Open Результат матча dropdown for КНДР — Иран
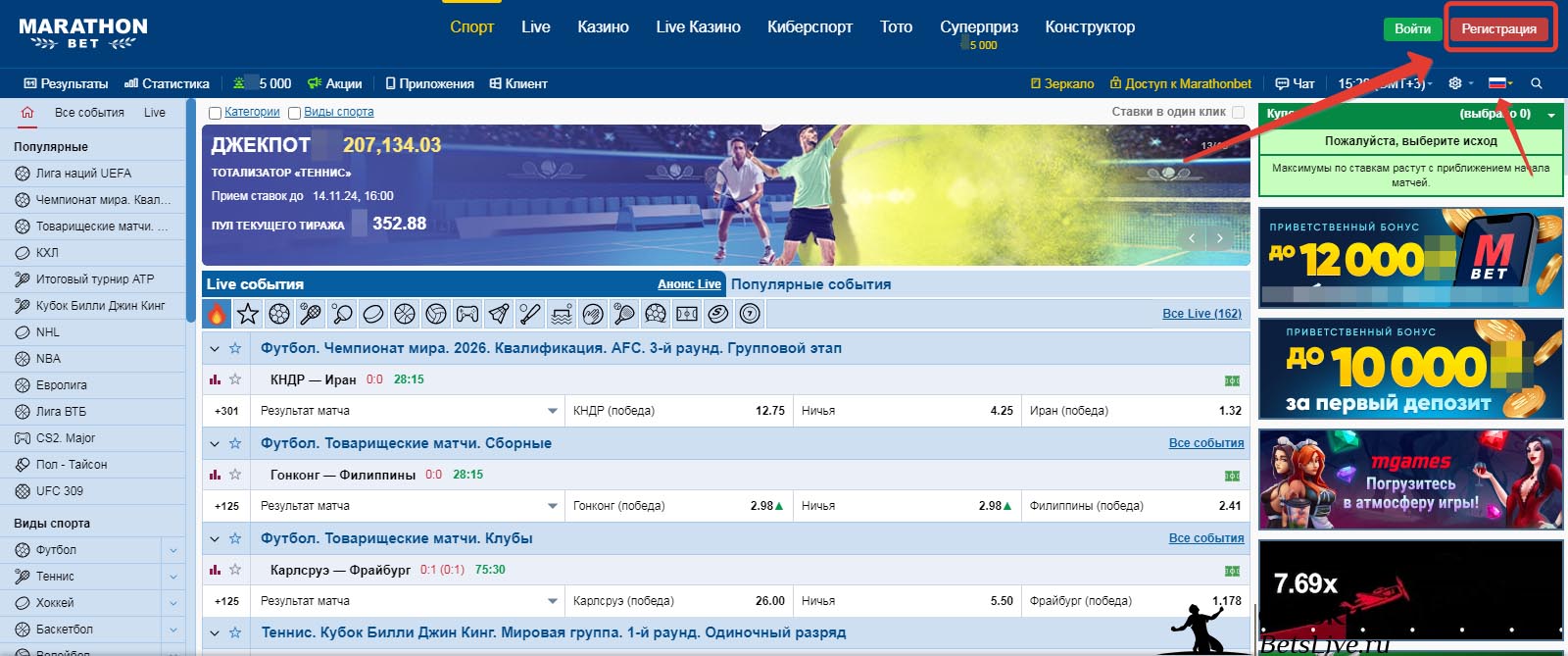1568x656 pixels. tap(408, 411)
